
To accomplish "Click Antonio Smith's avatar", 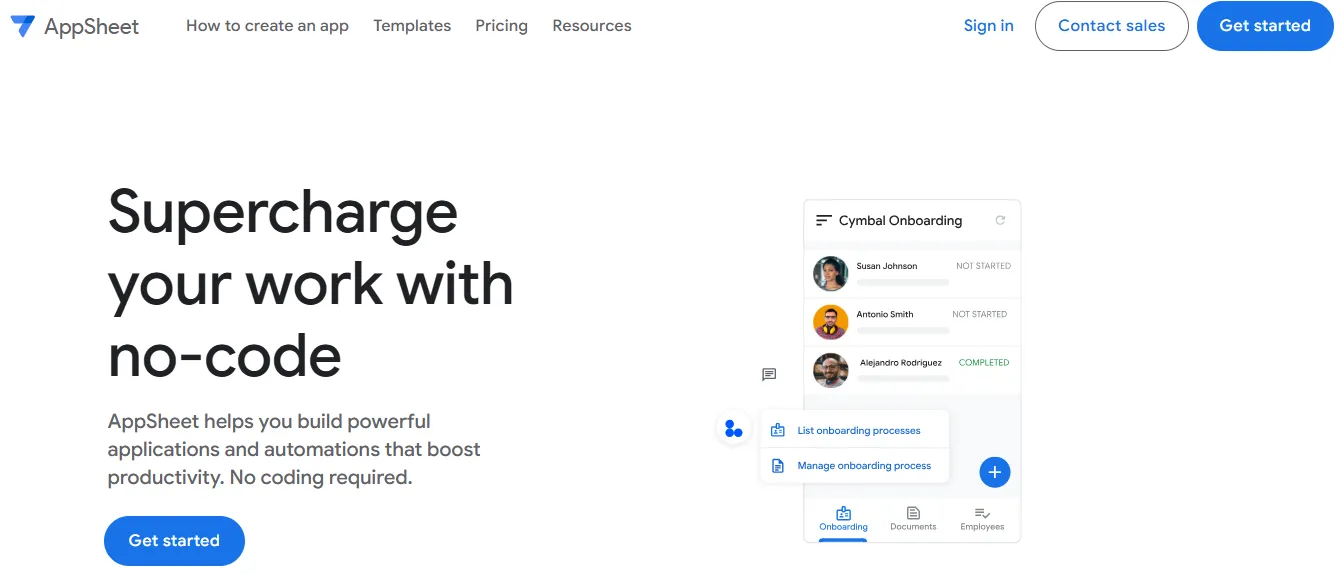I will [x=831, y=322].
